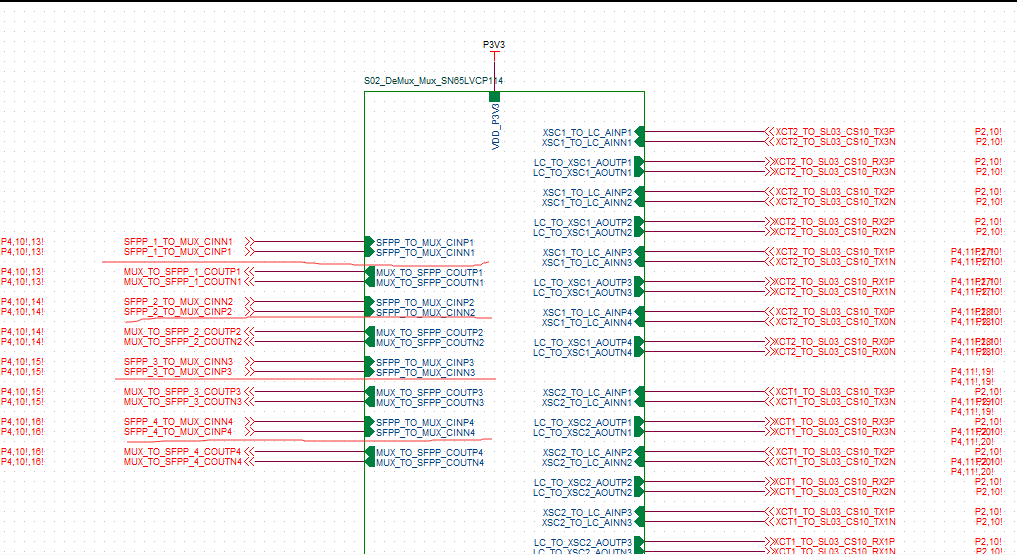1017x555 pixels.
Task: Select pin name XSC1_TO_LC_AINP2
Action: pyautogui.click(x=587, y=193)
